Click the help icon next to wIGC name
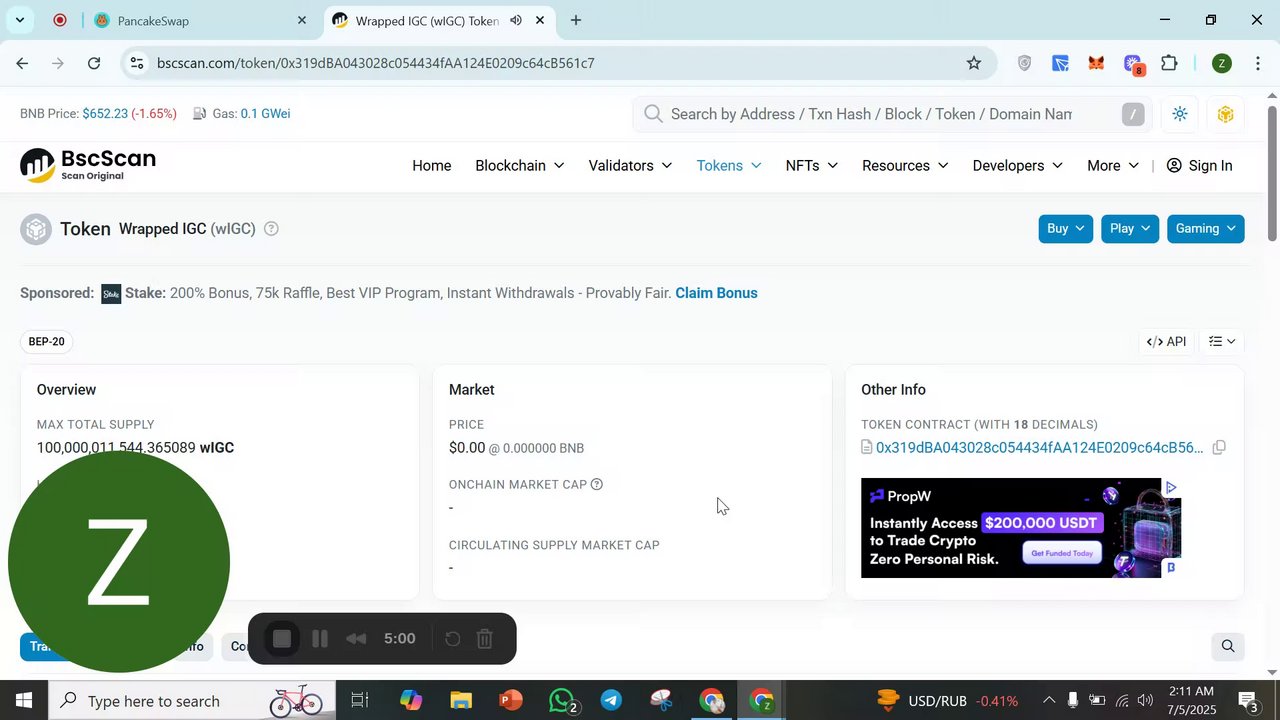The width and height of the screenshot is (1280, 720). click(x=271, y=229)
